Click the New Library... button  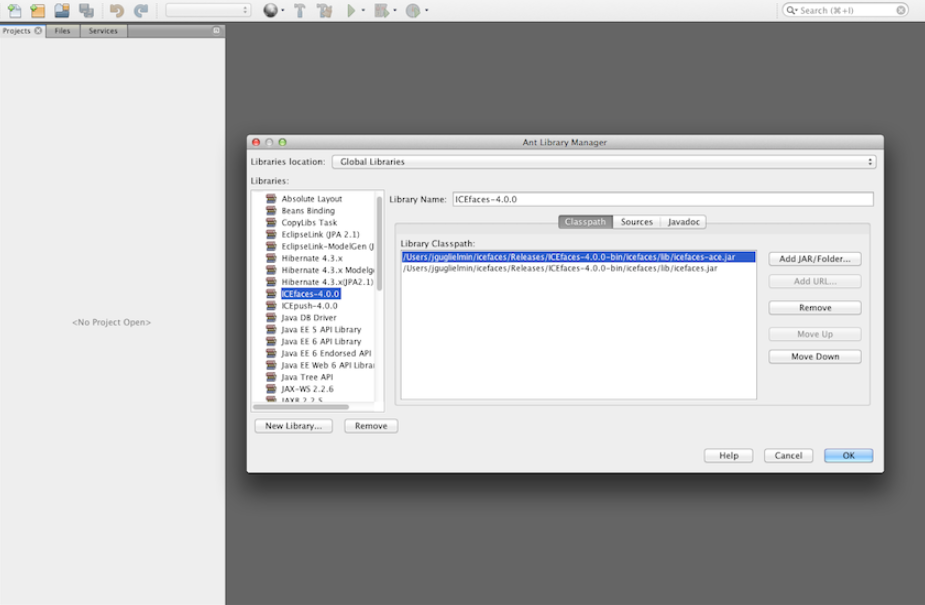(293, 426)
